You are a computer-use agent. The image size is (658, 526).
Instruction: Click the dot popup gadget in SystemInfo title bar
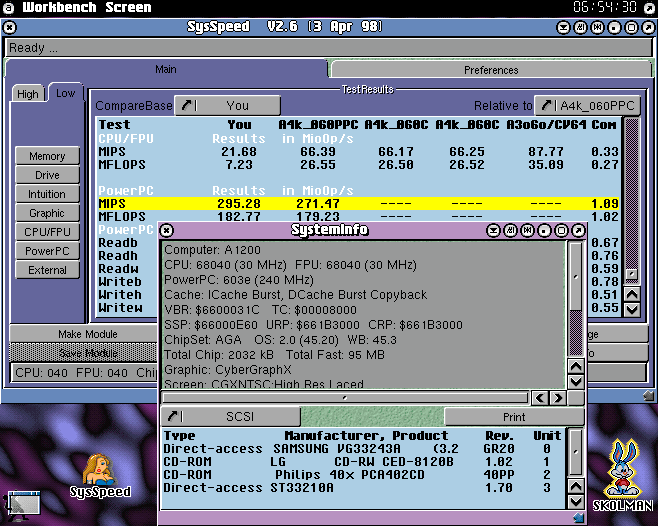(544, 230)
